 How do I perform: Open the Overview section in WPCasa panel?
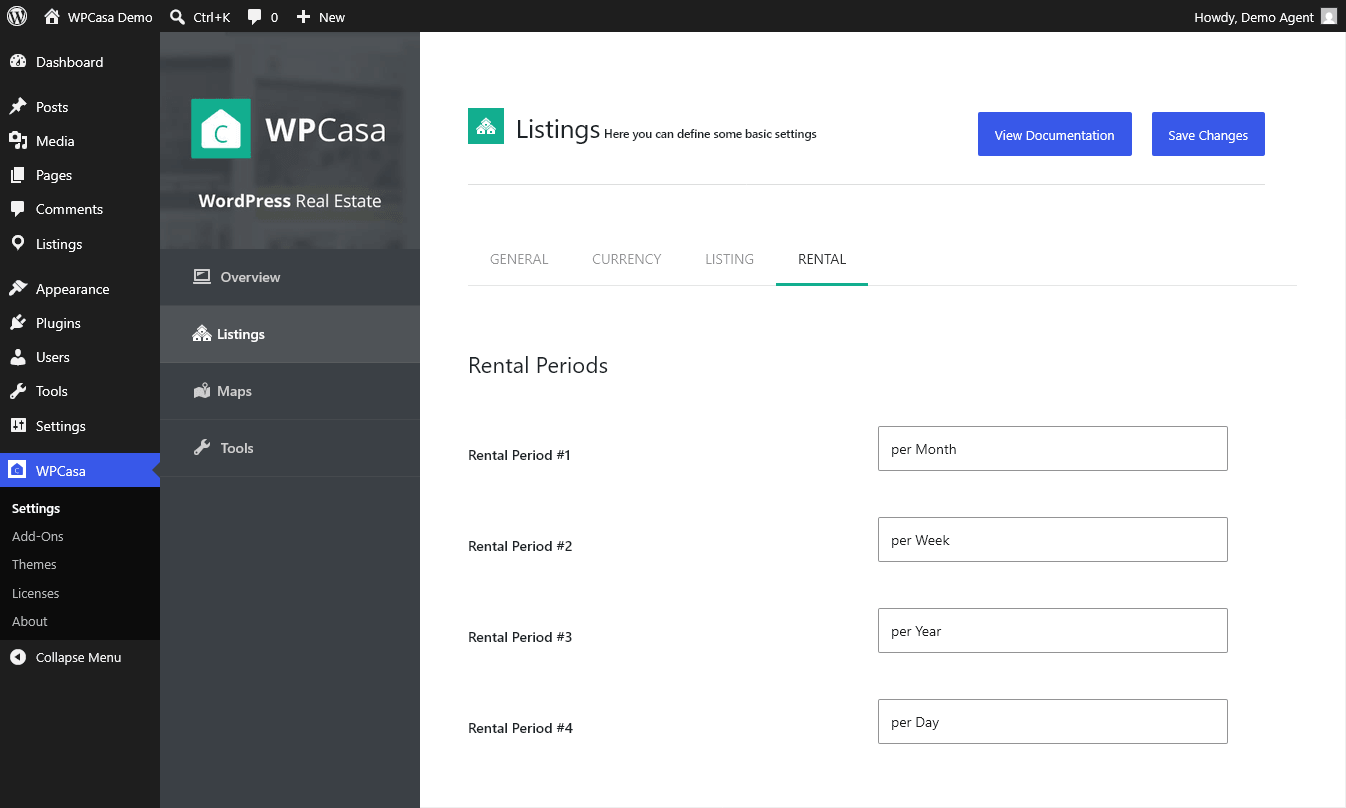(290, 277)
